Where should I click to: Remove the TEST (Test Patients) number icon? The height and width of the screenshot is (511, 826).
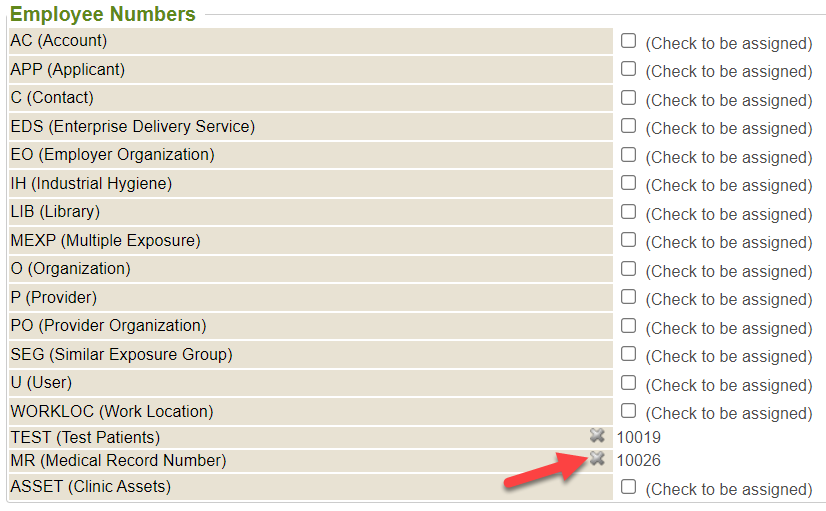(x=597, y=435)
